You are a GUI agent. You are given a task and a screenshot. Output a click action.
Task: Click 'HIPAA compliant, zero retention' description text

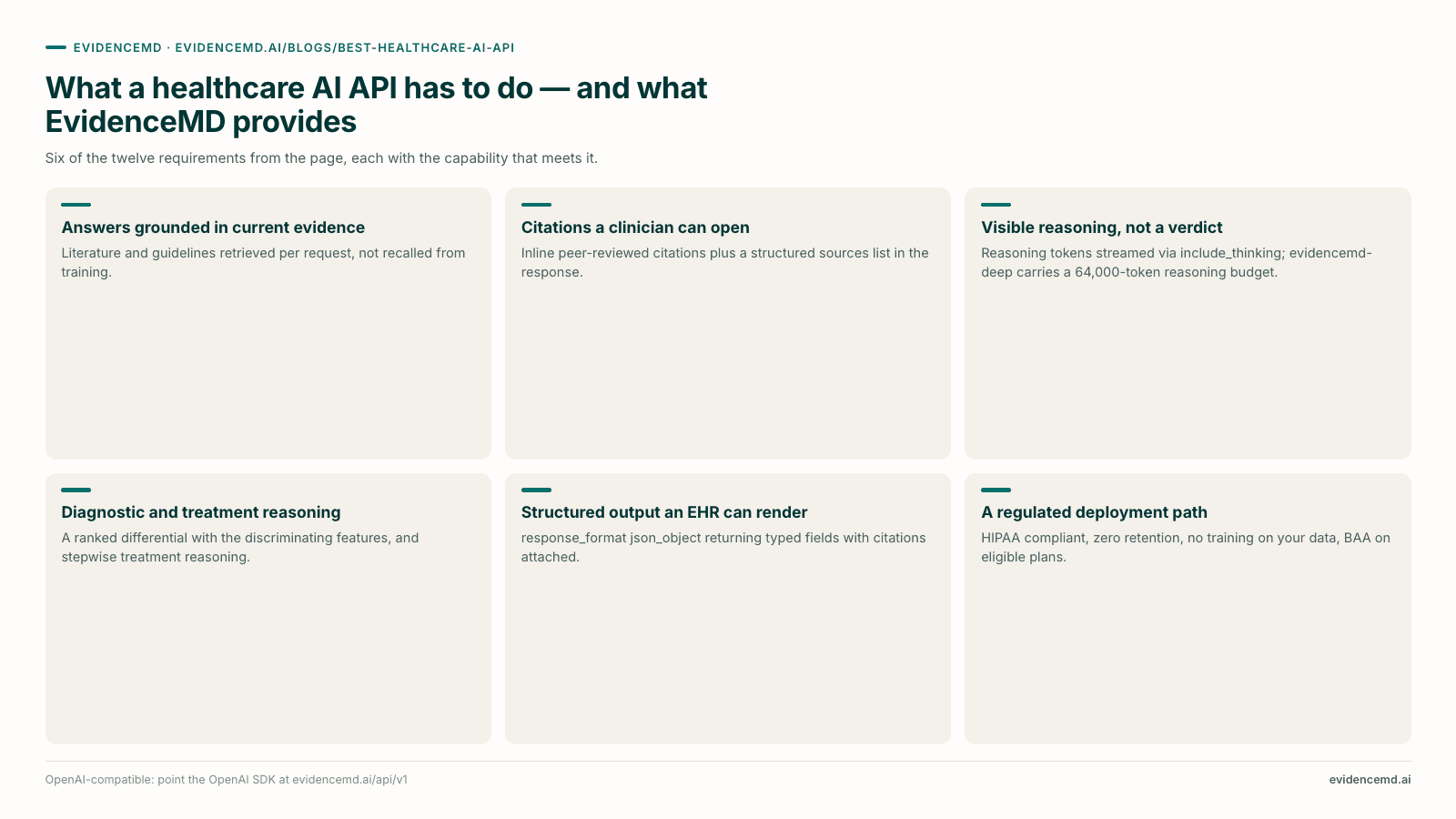[x=1186, y=547]
